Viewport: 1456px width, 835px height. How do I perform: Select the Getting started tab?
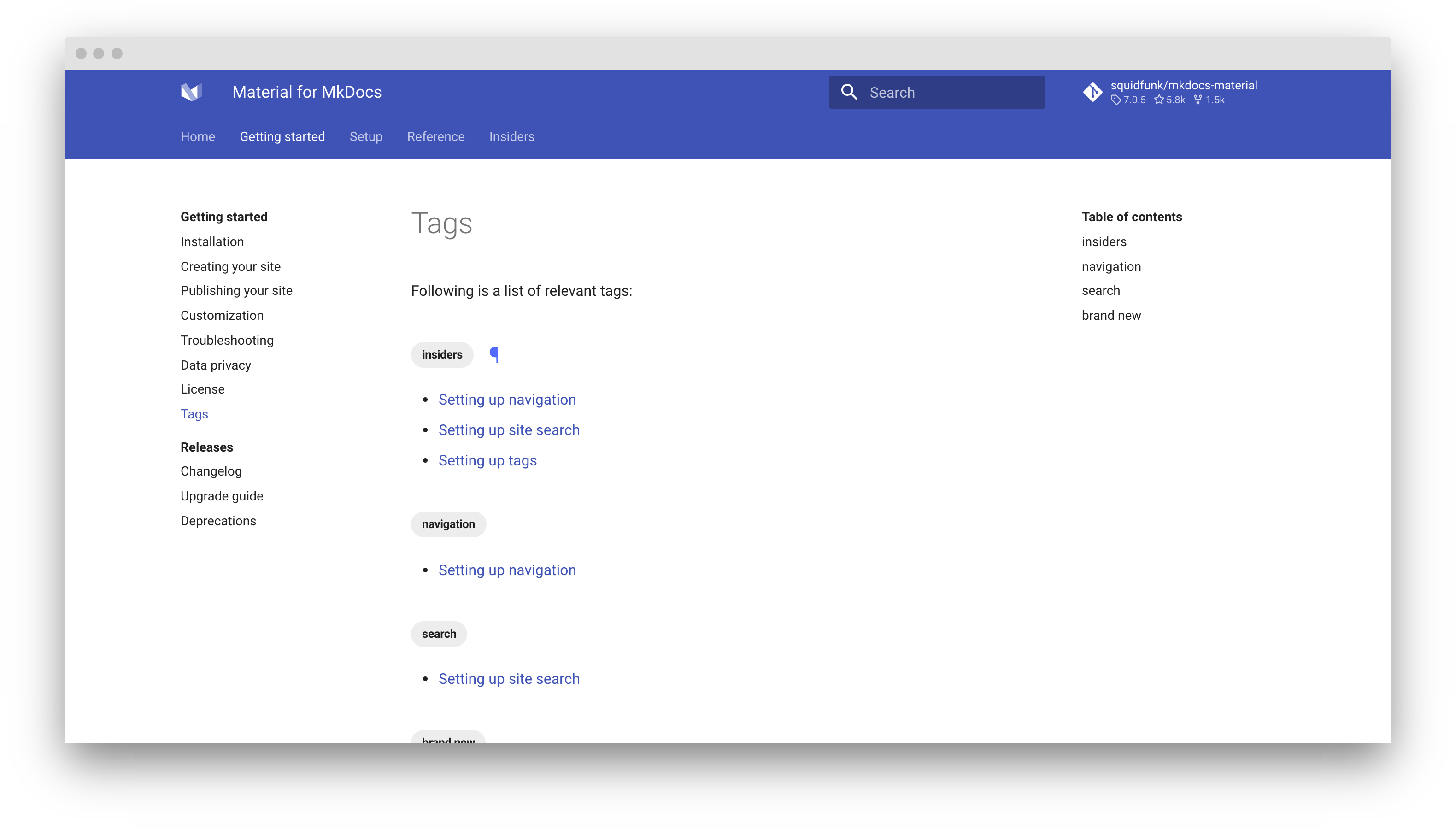pyautogui.click(x=282, y=136)
